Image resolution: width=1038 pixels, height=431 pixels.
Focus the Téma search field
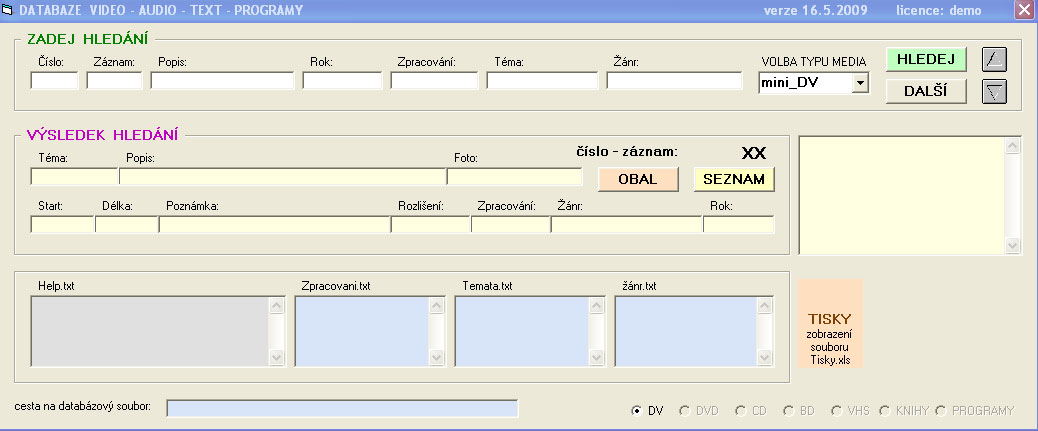pos(542,81)
